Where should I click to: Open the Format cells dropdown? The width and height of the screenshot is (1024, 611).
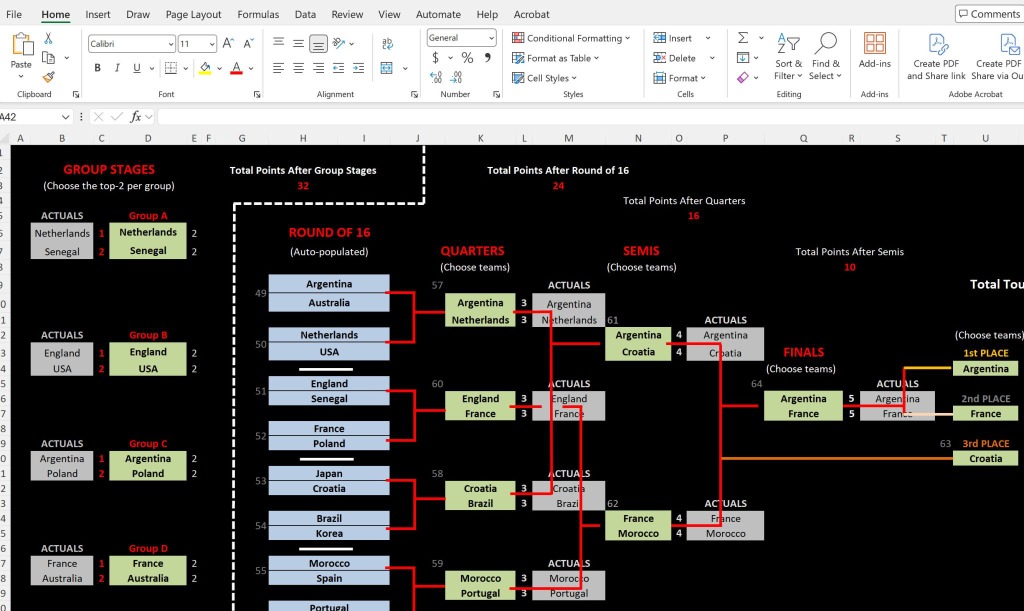point(680,78)
